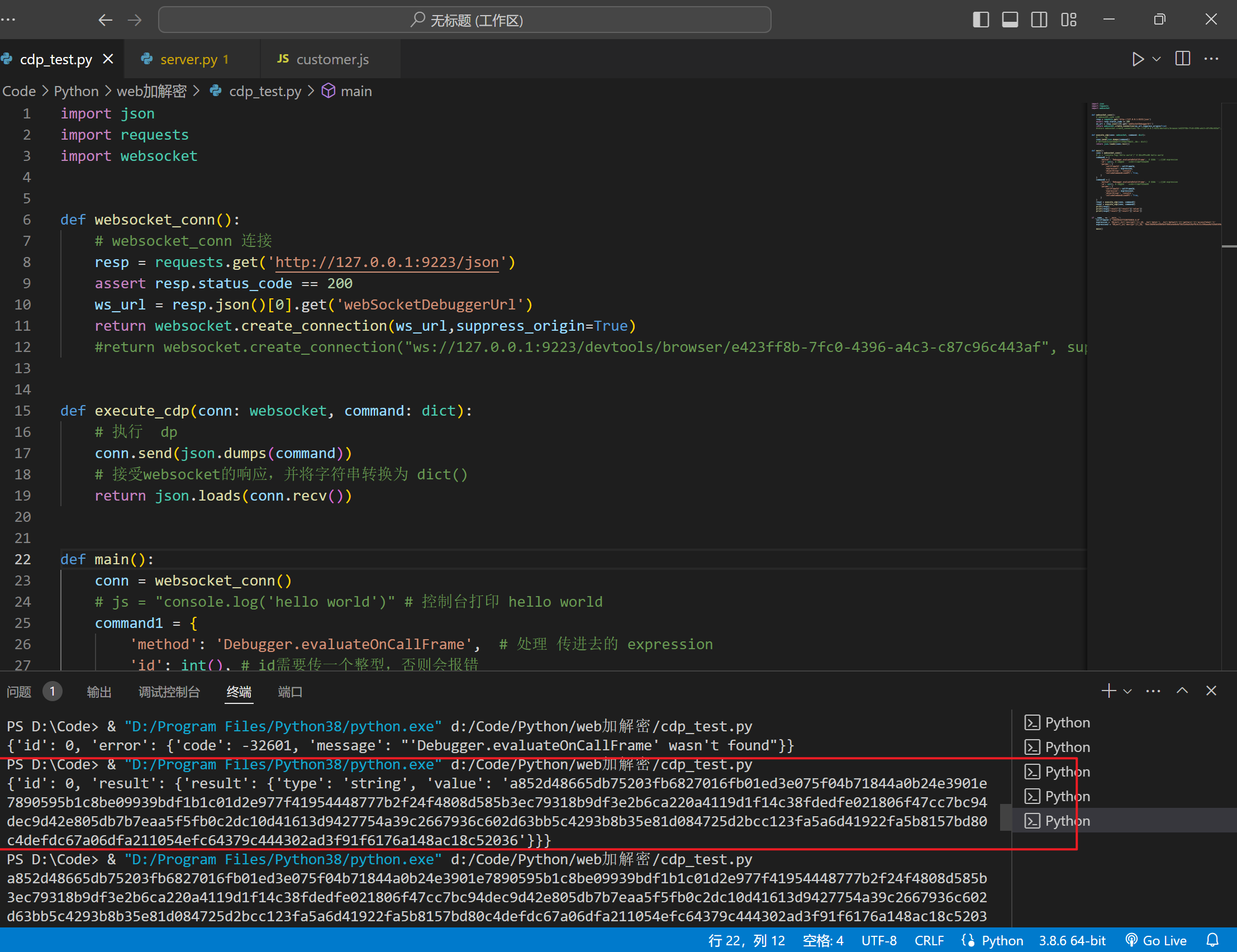Click the problems count badge 1
The image size is (1237, 952).
coord(52,692)
